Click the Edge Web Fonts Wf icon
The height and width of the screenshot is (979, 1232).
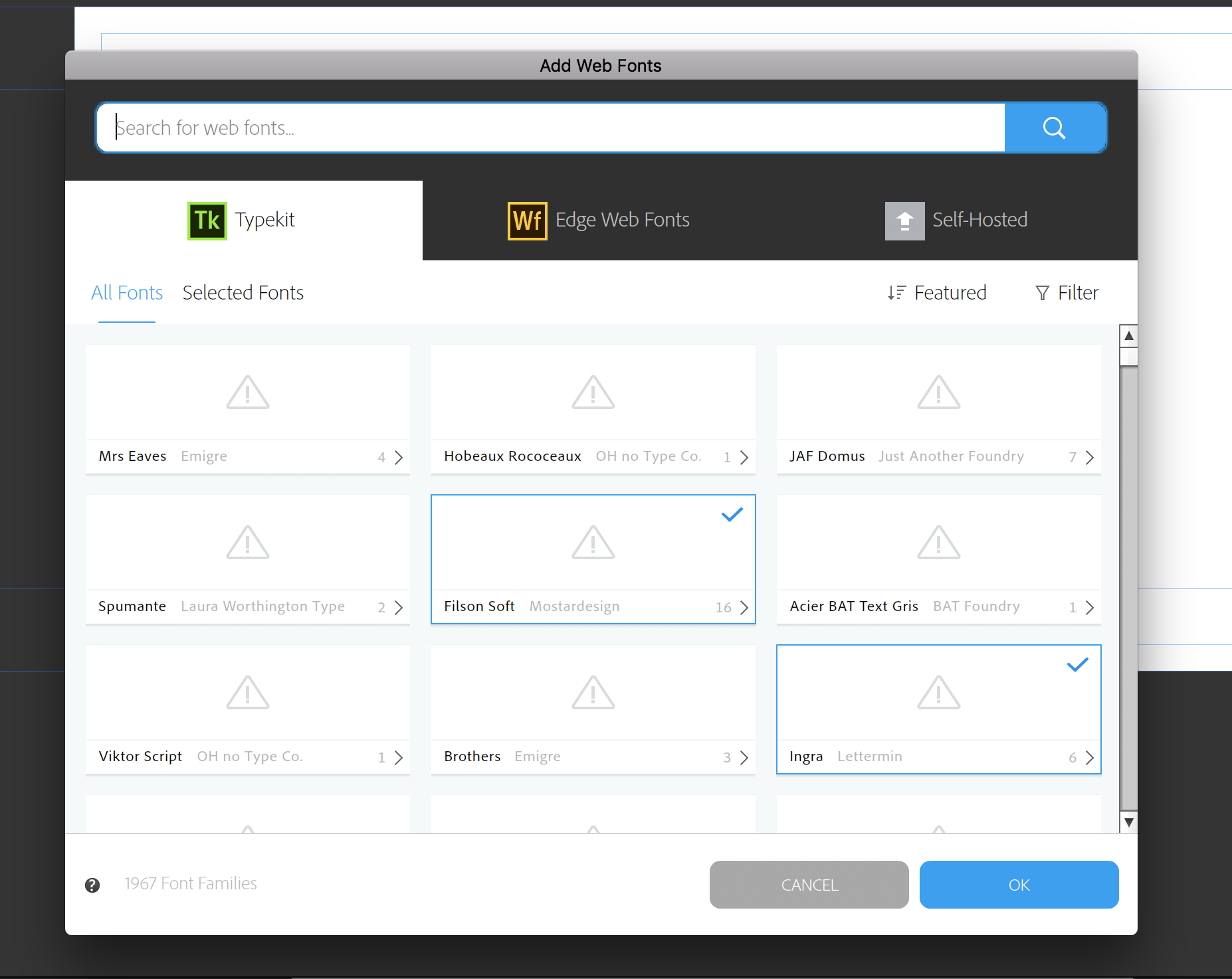point(528,221)
